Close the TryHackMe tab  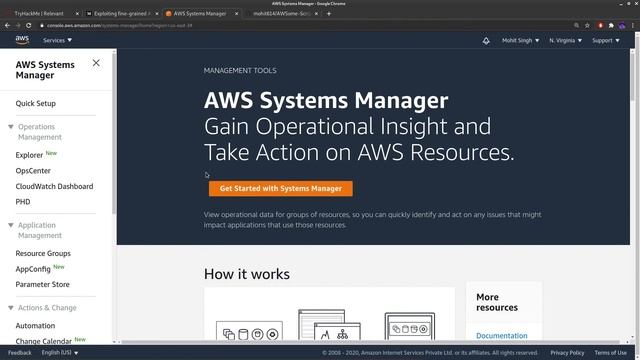(77, 13)
